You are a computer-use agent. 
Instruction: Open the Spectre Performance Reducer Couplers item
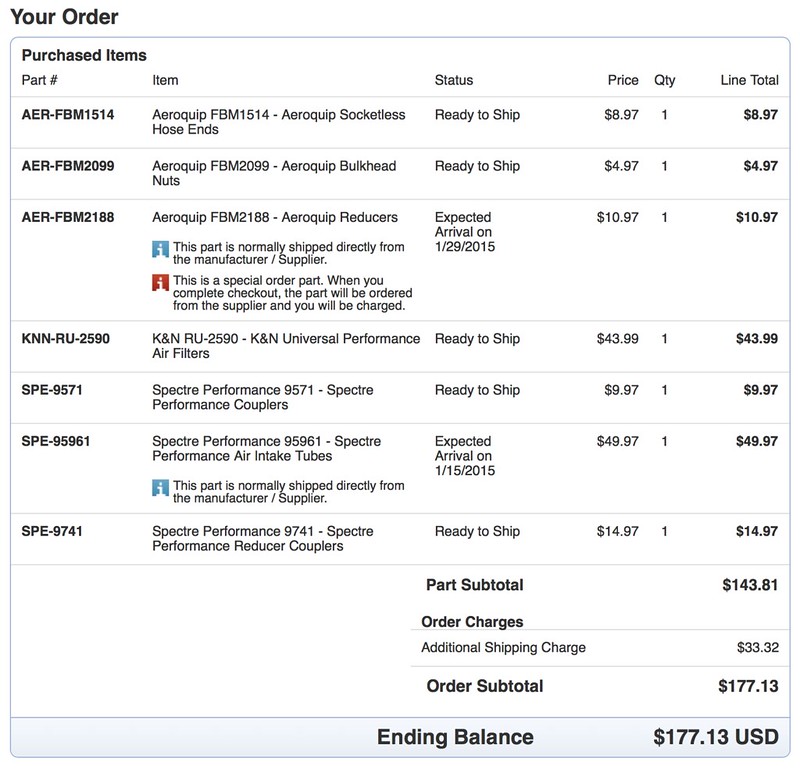(x=263, y=538)
